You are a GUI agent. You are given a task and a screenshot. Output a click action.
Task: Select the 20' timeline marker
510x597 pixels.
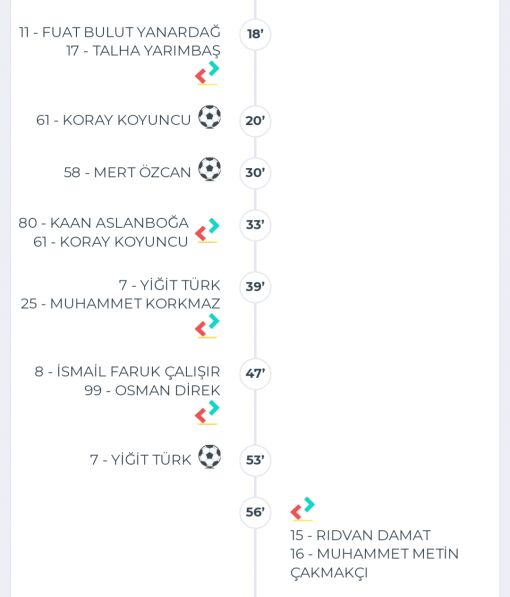[x=255, y=121]
